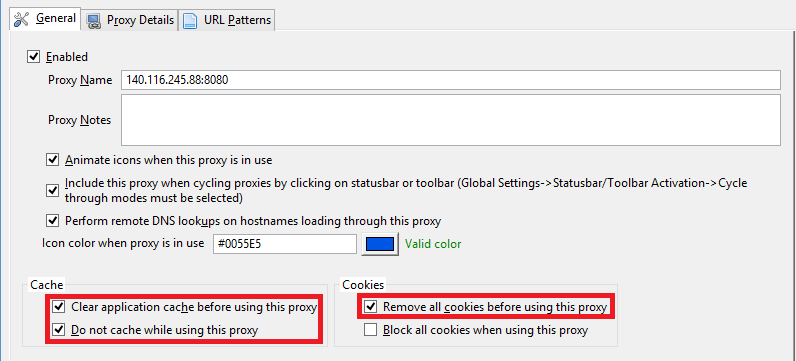Click the Valid color status text
Screen dimensions: 796x361
[x=433, y=244]
